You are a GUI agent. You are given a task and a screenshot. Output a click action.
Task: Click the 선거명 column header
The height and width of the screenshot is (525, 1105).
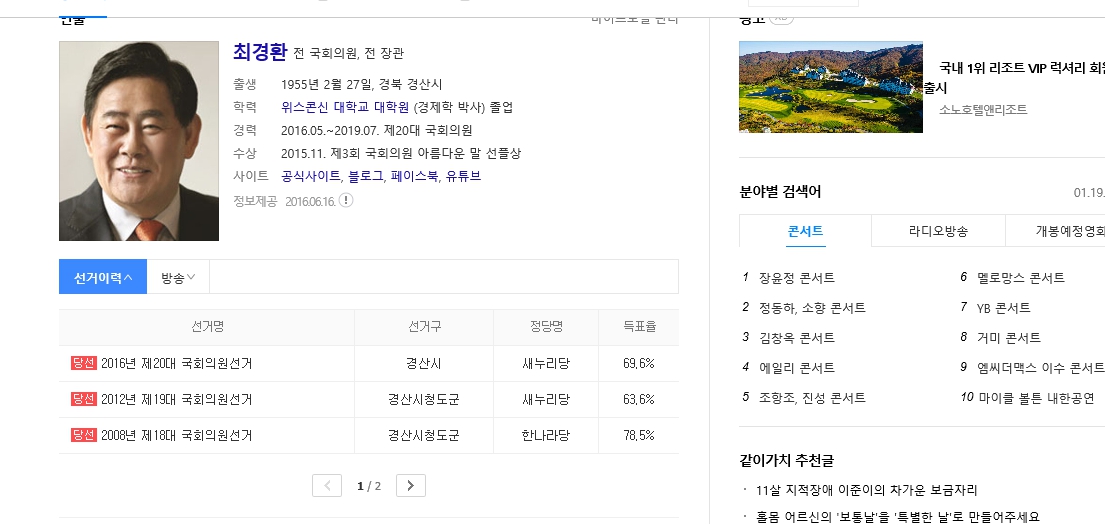click(207, 327)
